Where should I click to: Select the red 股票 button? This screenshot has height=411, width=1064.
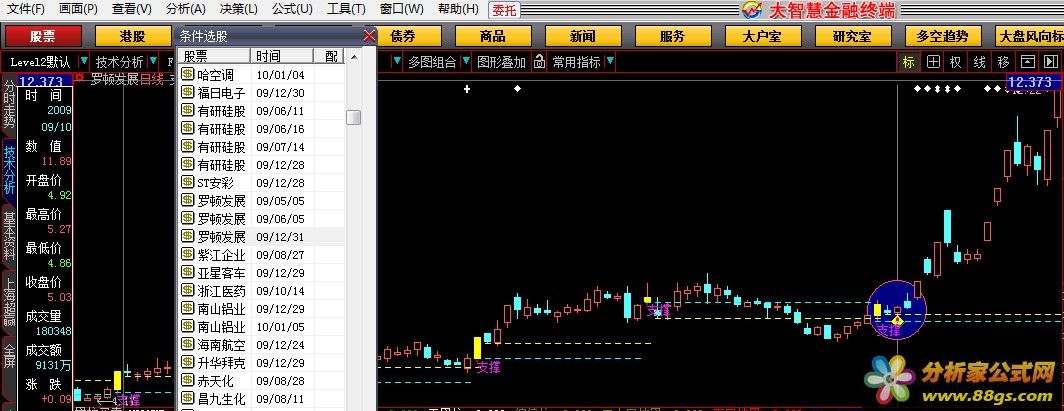click(x=43, y=37)
